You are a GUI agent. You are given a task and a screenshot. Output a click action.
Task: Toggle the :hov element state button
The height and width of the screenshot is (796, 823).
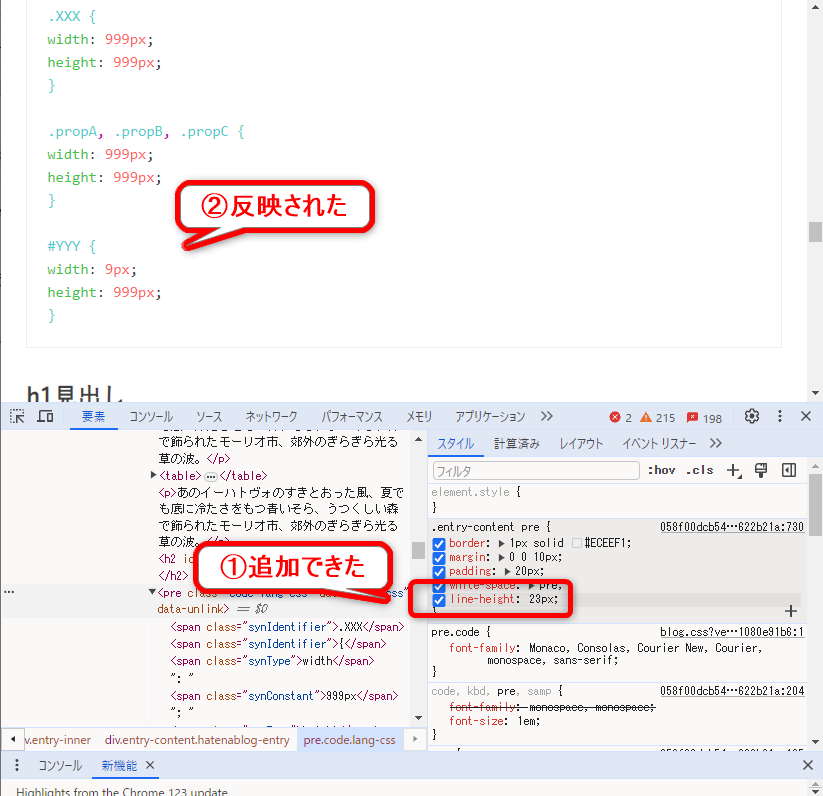pyautogui.click(x=661, y=470)
